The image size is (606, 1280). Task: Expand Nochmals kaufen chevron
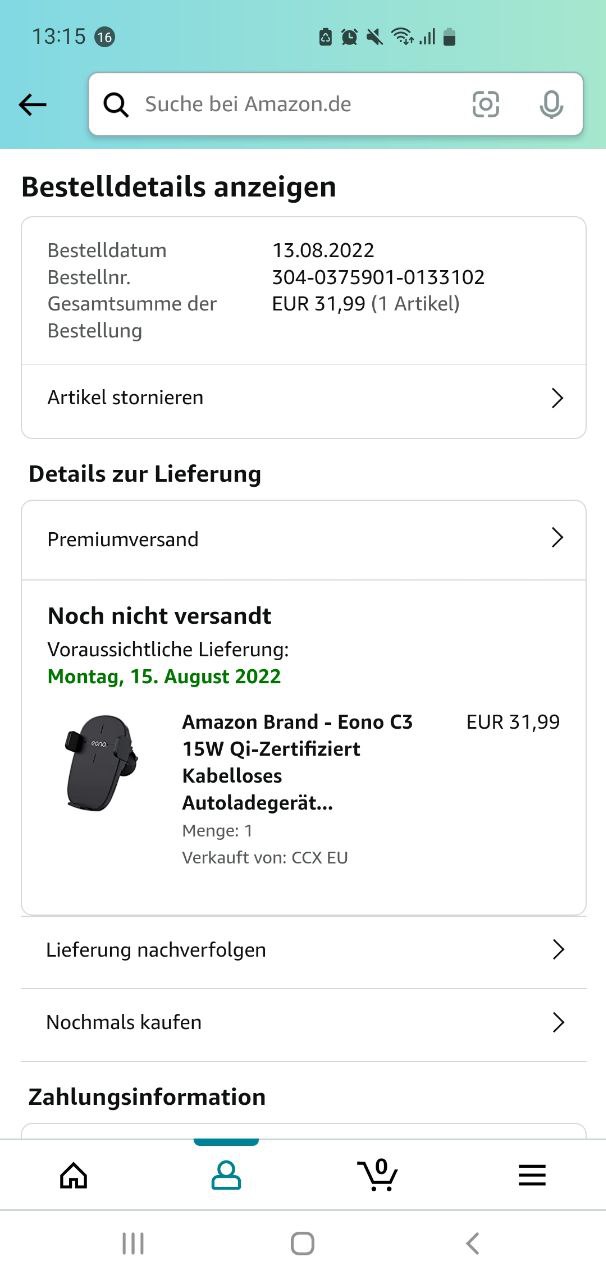coord(558,1022)
